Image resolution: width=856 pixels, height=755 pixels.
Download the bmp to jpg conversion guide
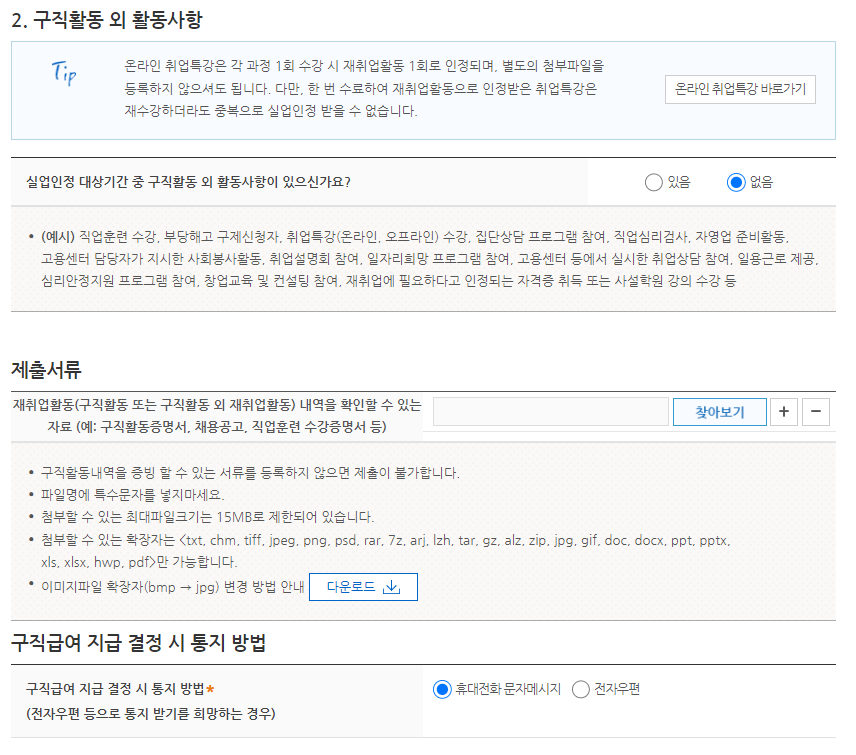pos(363,587)
